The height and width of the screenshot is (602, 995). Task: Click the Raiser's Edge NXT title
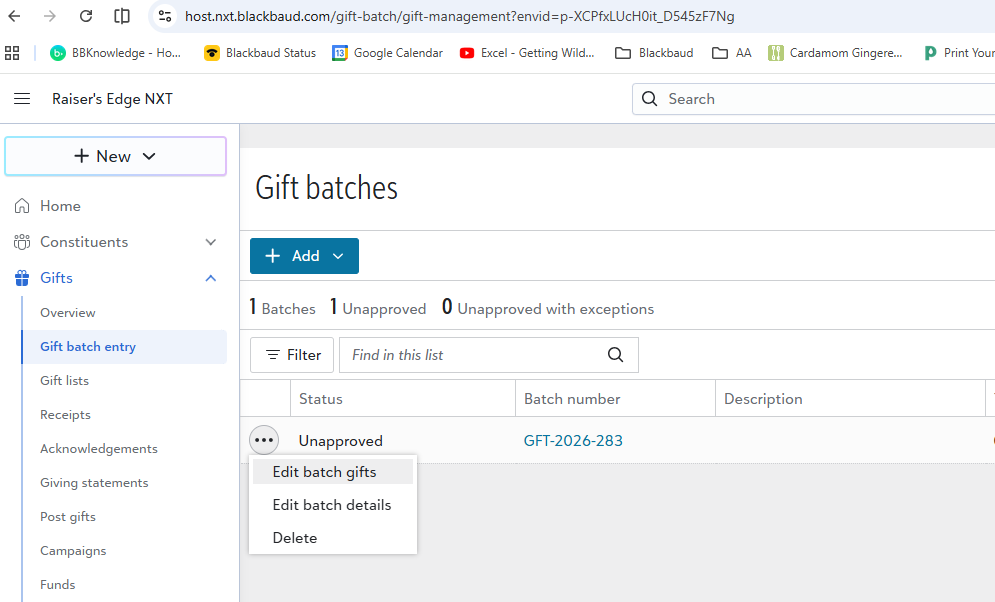(112, 99)
